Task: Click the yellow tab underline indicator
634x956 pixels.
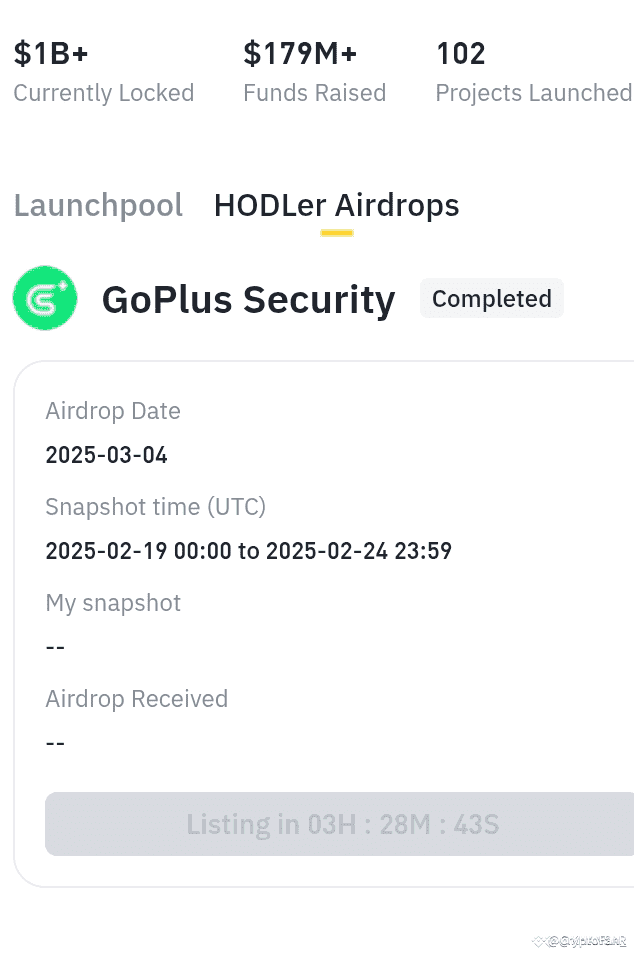Action: [x=336, y=231]
